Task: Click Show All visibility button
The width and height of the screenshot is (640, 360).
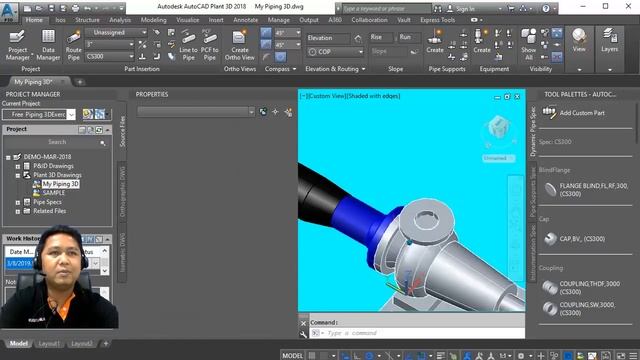Action: pos(529,45)
